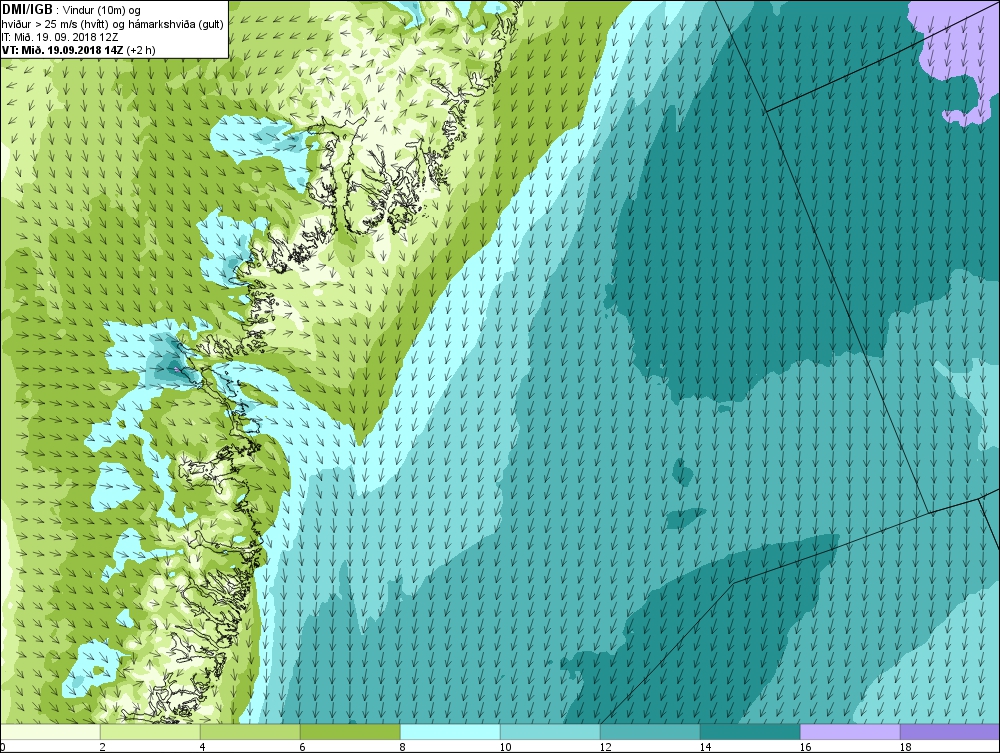The width and height of the screenshot is (1000, 753).
Task: Click the legend scale label "10"
Action: (x=505, y=747)
